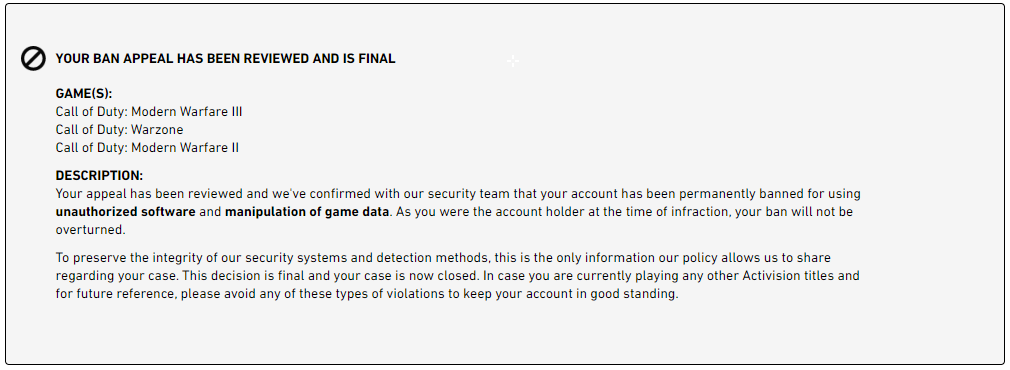Click the bold "manipulation of game data" text
The width and height of the screenshot is (1010, 370).
307,211
